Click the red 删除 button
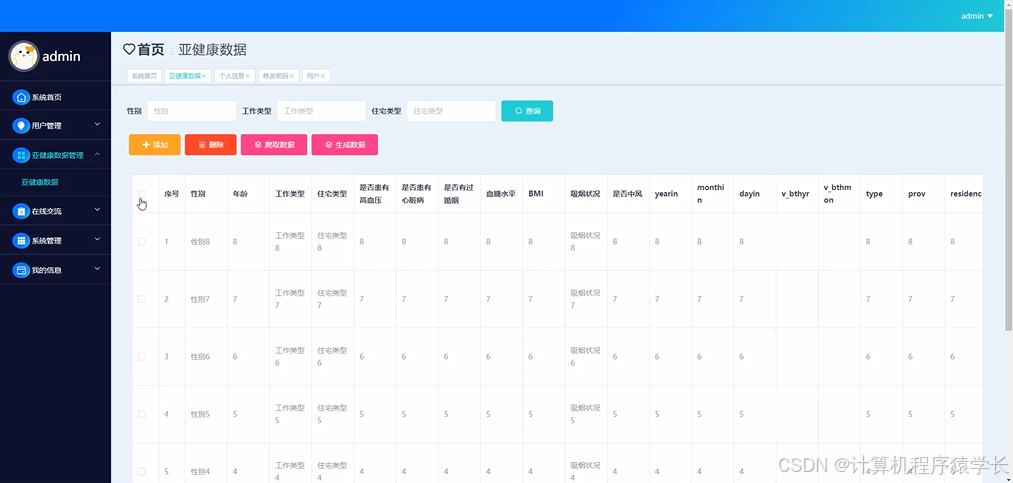This screenshot has width=1013, height=483. coord(211,145)
